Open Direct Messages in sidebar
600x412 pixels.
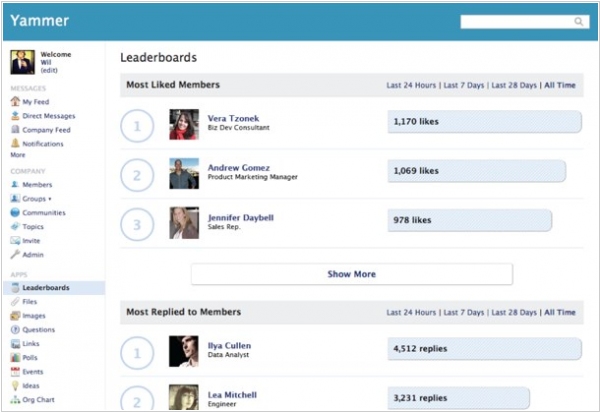coord(49,116)
